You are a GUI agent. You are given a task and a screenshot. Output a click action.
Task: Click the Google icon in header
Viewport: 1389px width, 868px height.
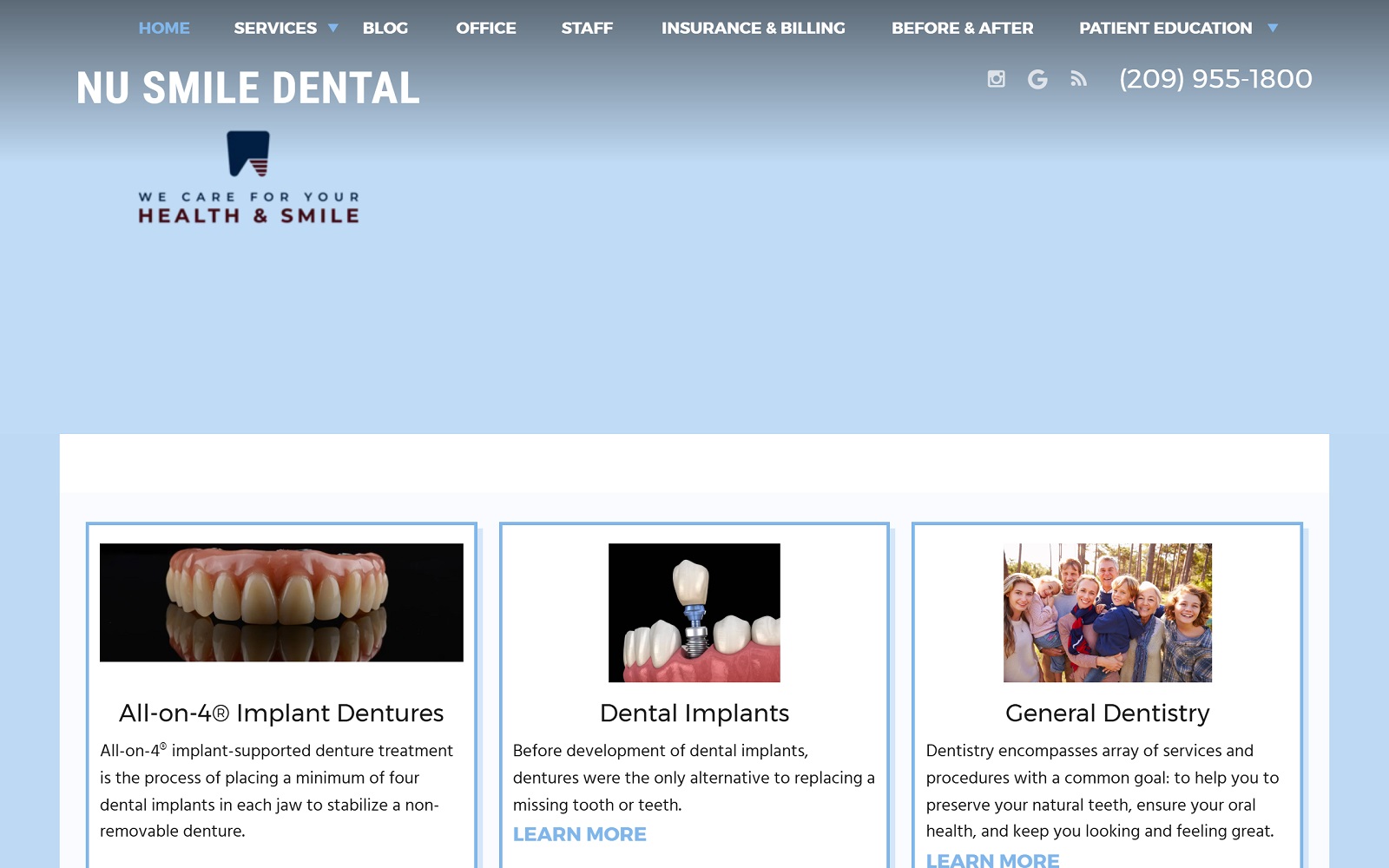point(1037,80)
